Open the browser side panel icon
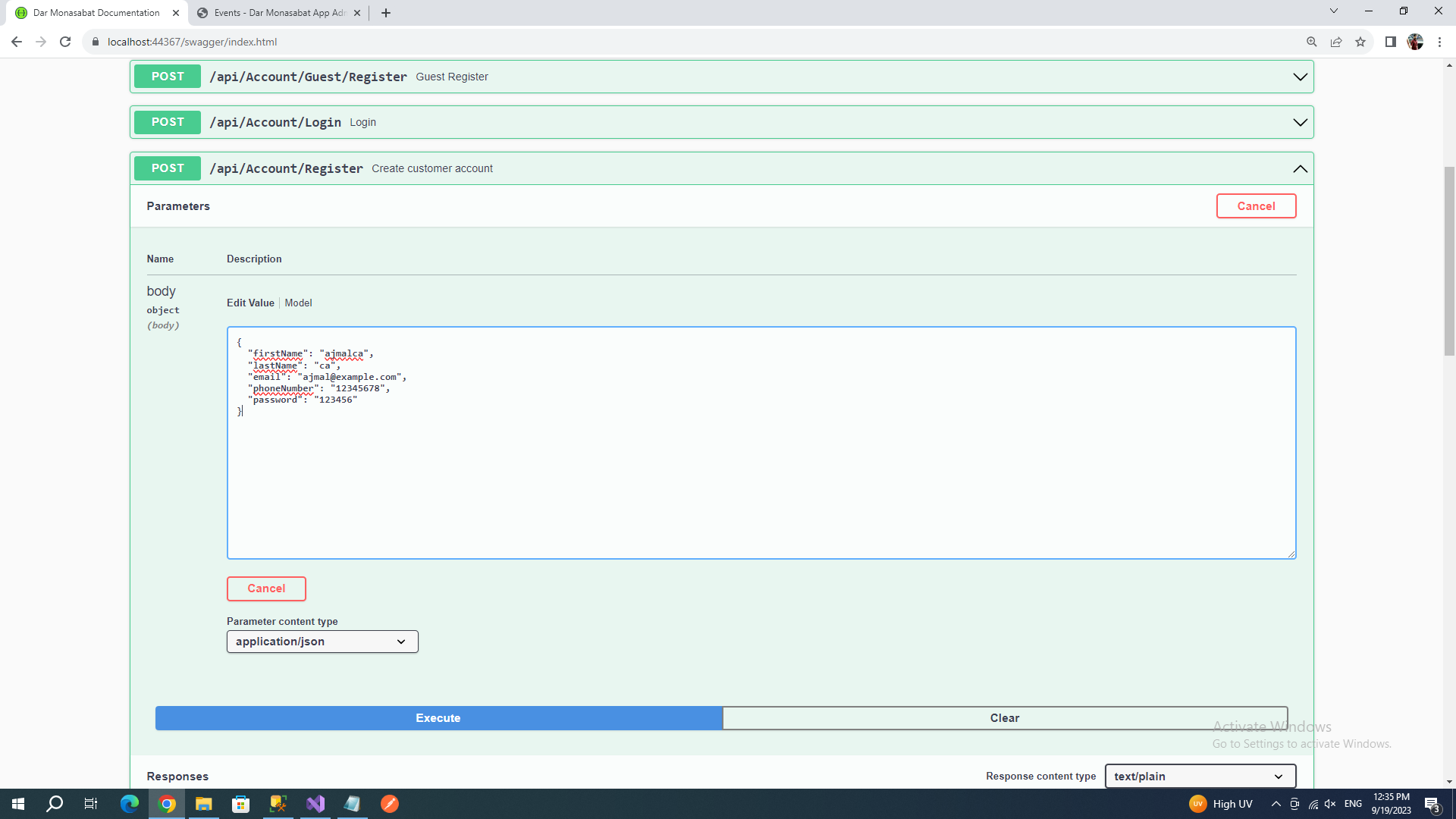The height and width of the screenshot is (819, 1456). pyautogui.click(x=1390, y=42)
